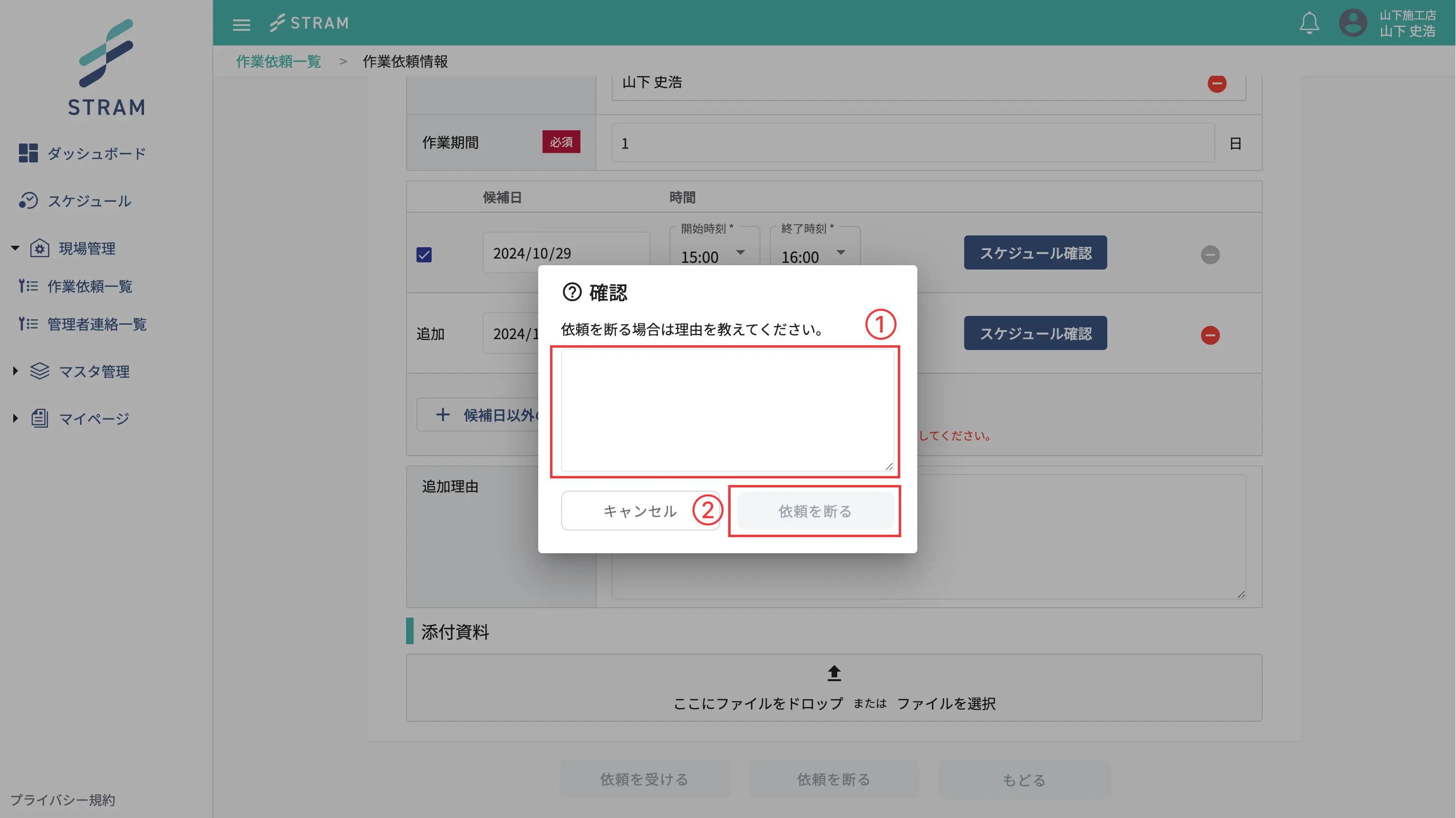1456x818 pixels.
Task: Click the スケジュール clock icon
Action: click(x=29, y=200)
